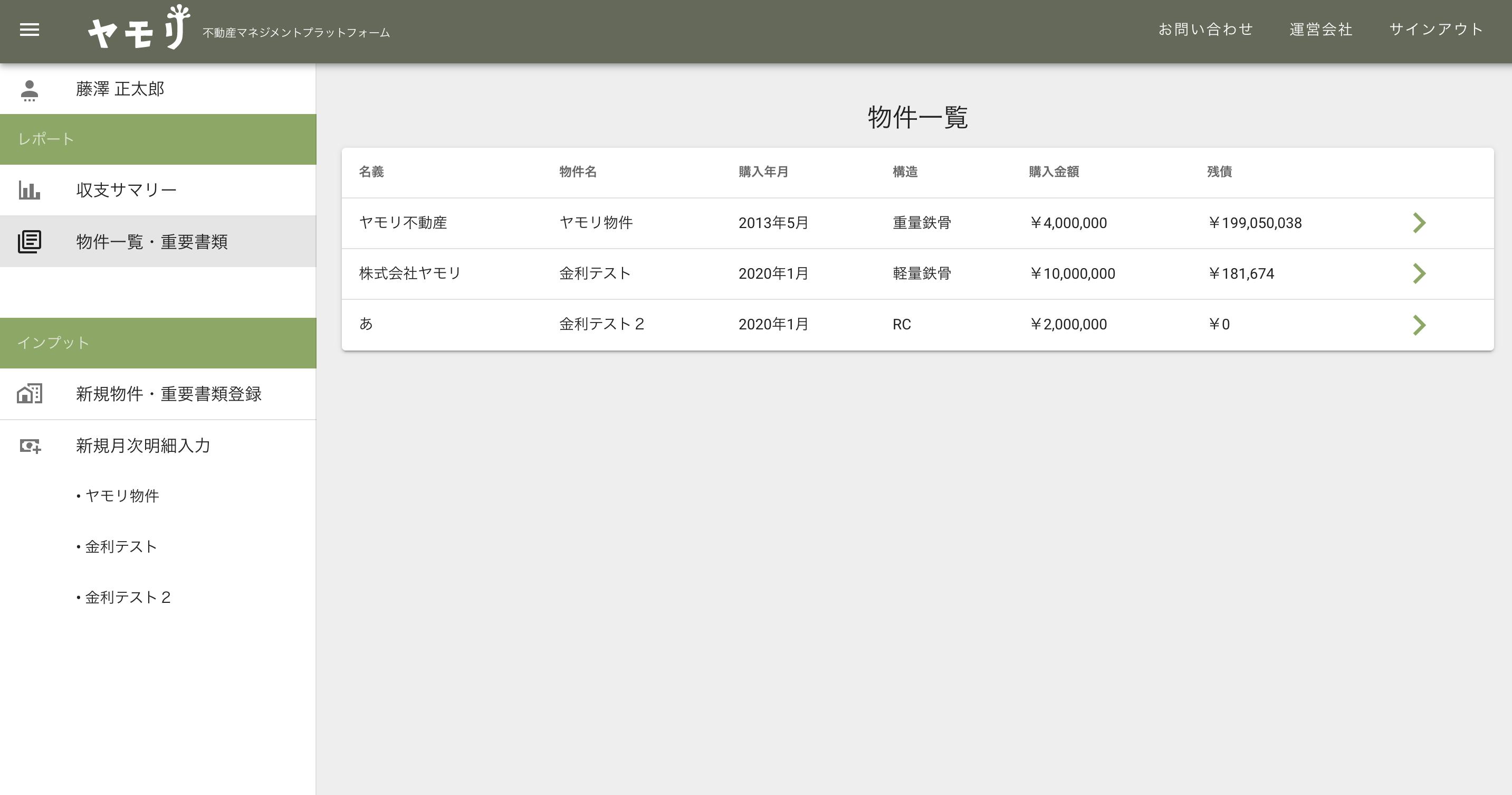This screenshot has width=1512, height=795.
Task: Open 新規物件・重要書類登録 menu item
Action: click(x=158, y=393)
